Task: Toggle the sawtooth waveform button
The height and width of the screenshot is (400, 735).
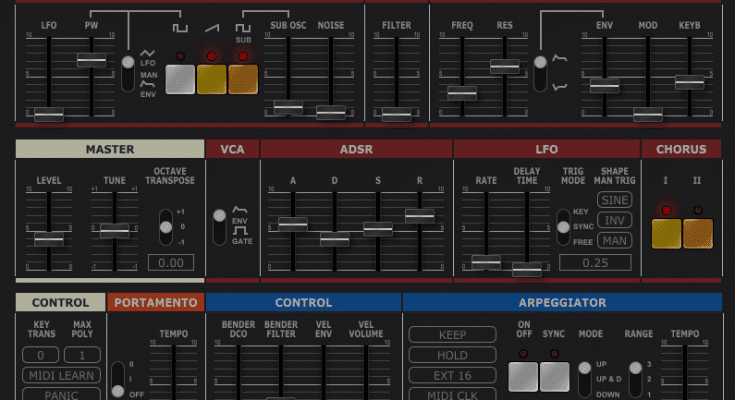Action: pos(211,79)
